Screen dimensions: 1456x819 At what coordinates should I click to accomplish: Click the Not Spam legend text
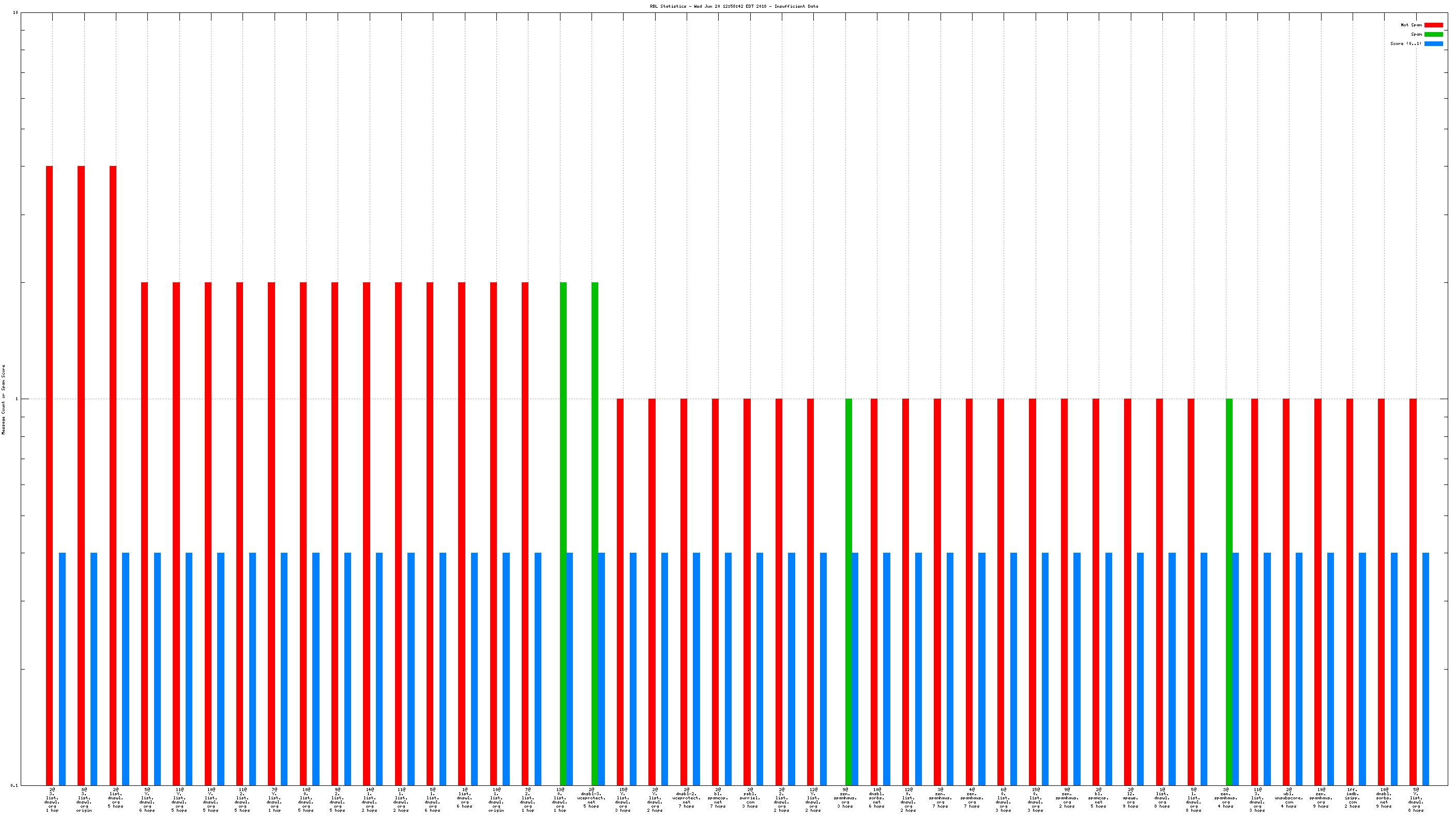coord(1411,25)
